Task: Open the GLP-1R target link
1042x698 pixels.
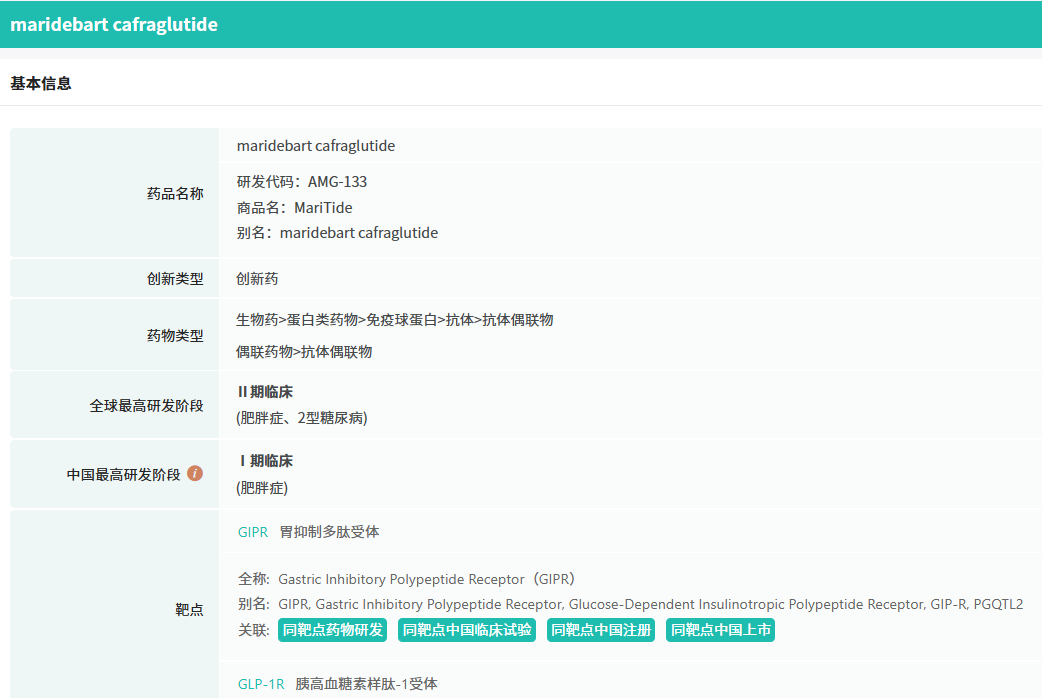Action: coord(260,684)
